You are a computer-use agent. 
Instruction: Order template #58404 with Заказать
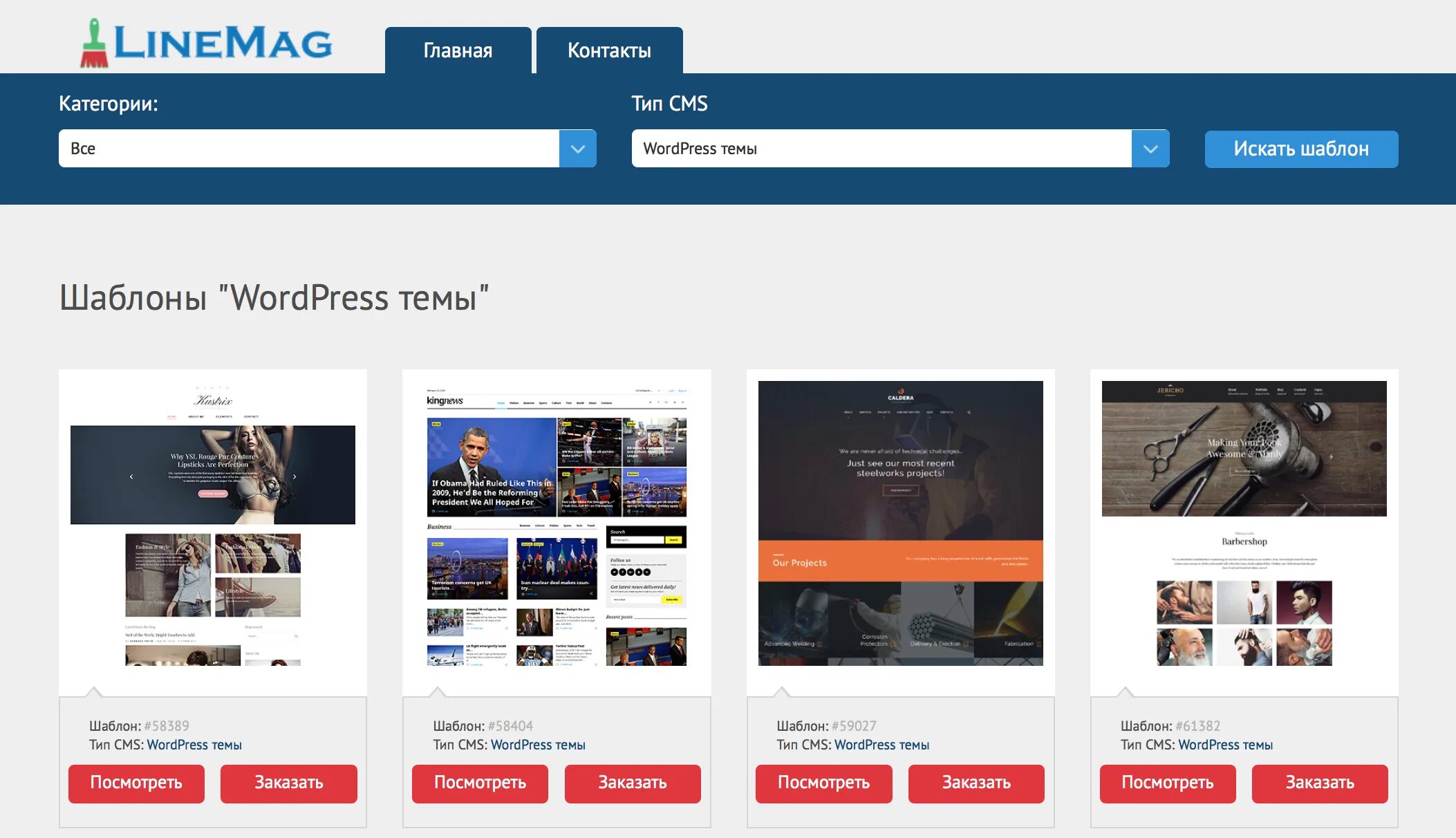click(632, 783)
